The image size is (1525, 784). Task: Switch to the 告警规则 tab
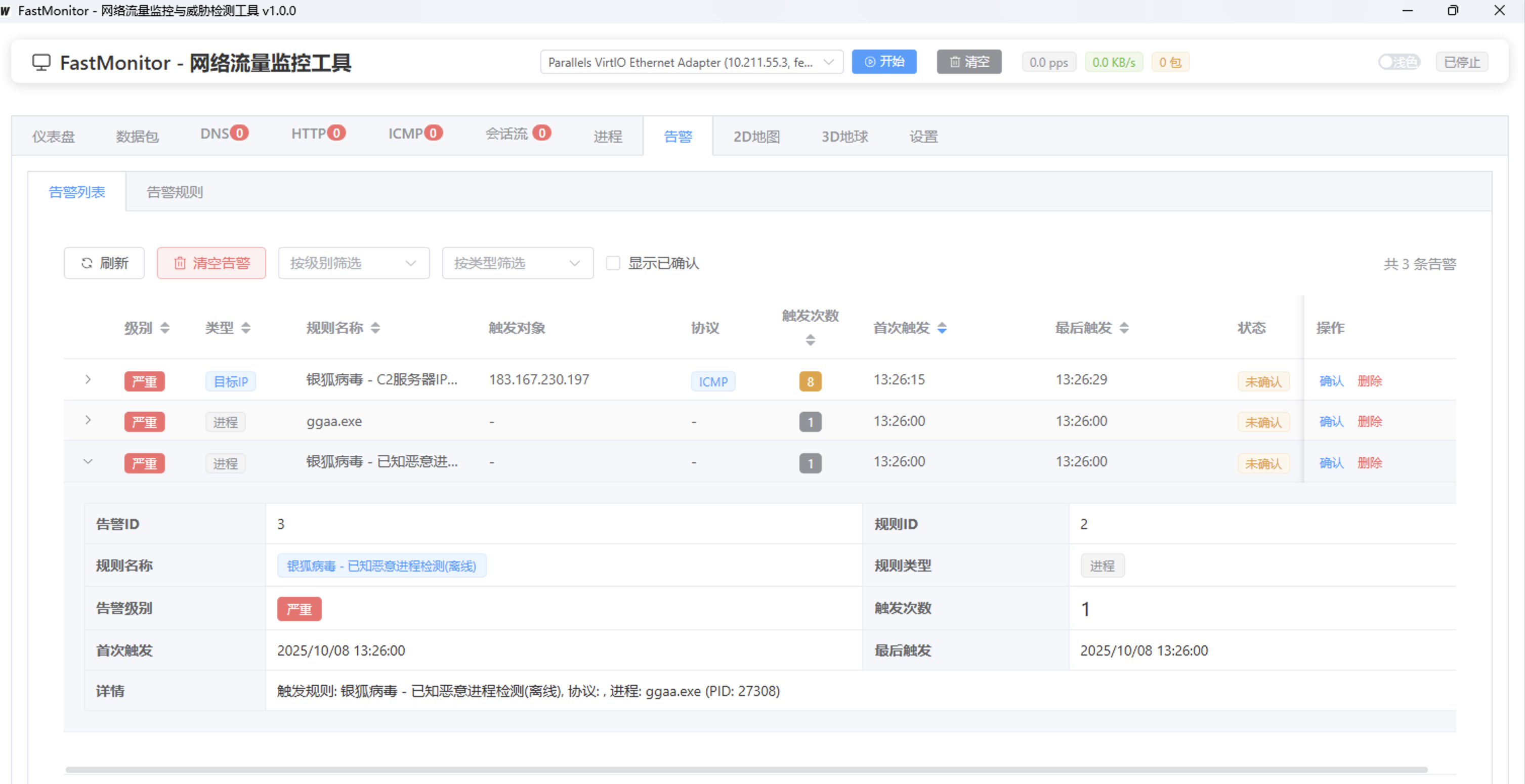[x=175, y=192]
